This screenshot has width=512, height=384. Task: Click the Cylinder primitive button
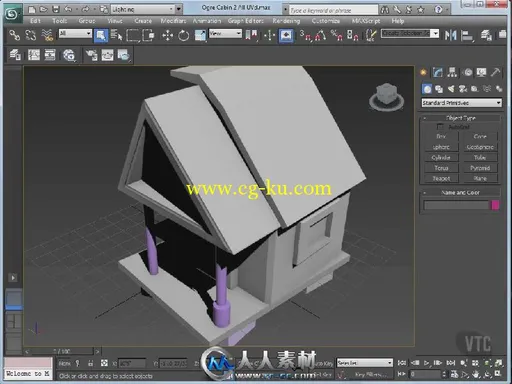click(x=441, y=157)
